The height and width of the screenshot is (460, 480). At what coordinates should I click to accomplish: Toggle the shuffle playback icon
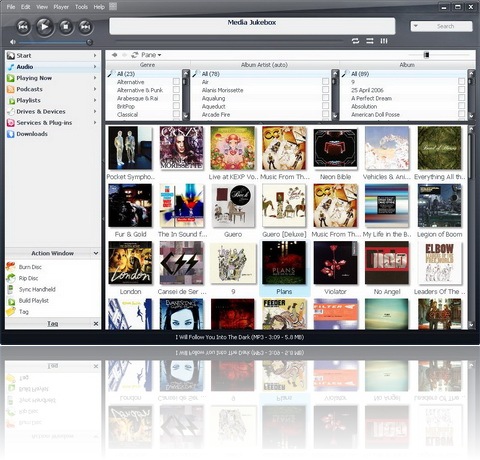pyautogui.click(x=370, y=41)
